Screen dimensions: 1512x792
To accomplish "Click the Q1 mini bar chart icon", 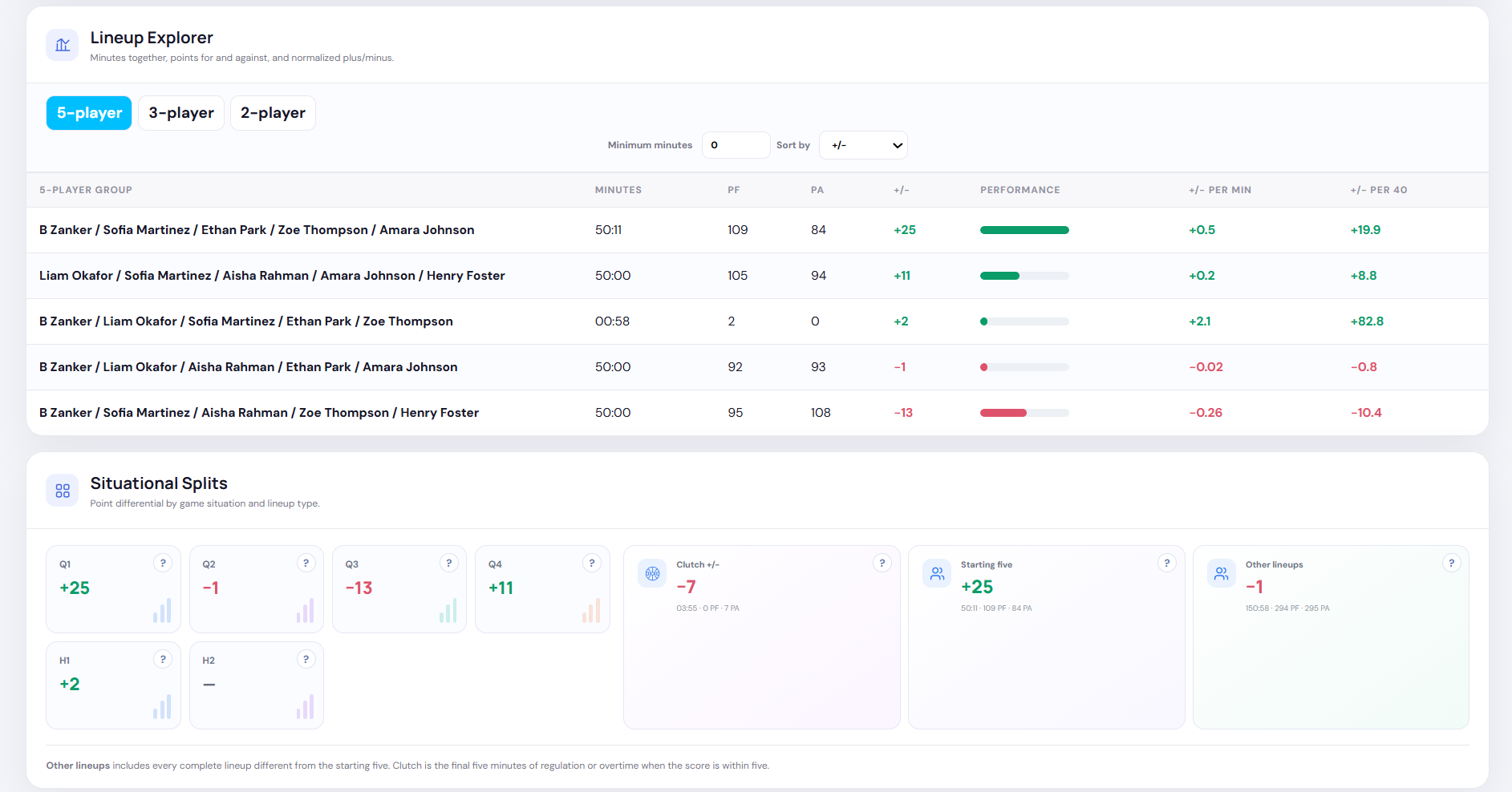I will click(162, 611).
